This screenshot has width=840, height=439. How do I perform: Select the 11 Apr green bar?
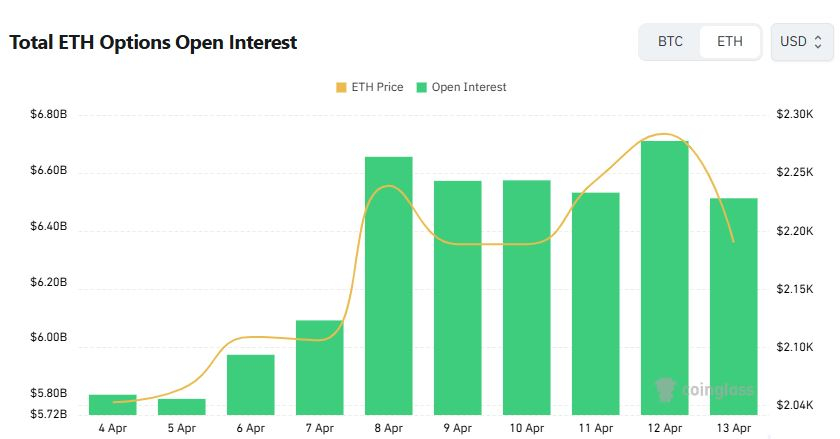[x=595, y=303]
